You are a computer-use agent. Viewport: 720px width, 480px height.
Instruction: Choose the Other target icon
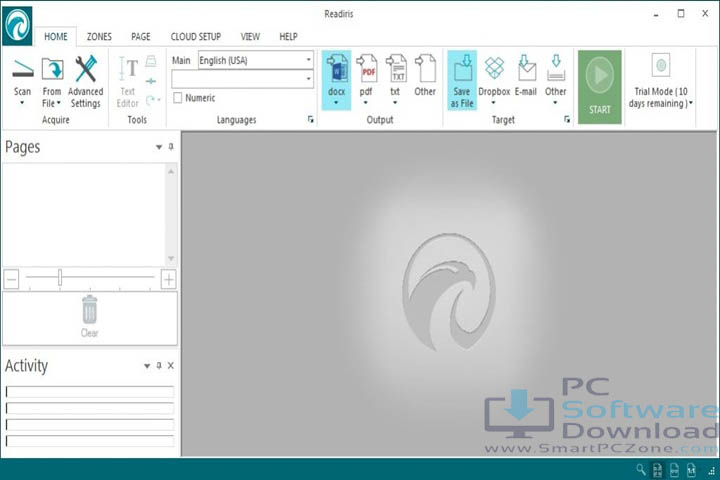tap(556, 68)
